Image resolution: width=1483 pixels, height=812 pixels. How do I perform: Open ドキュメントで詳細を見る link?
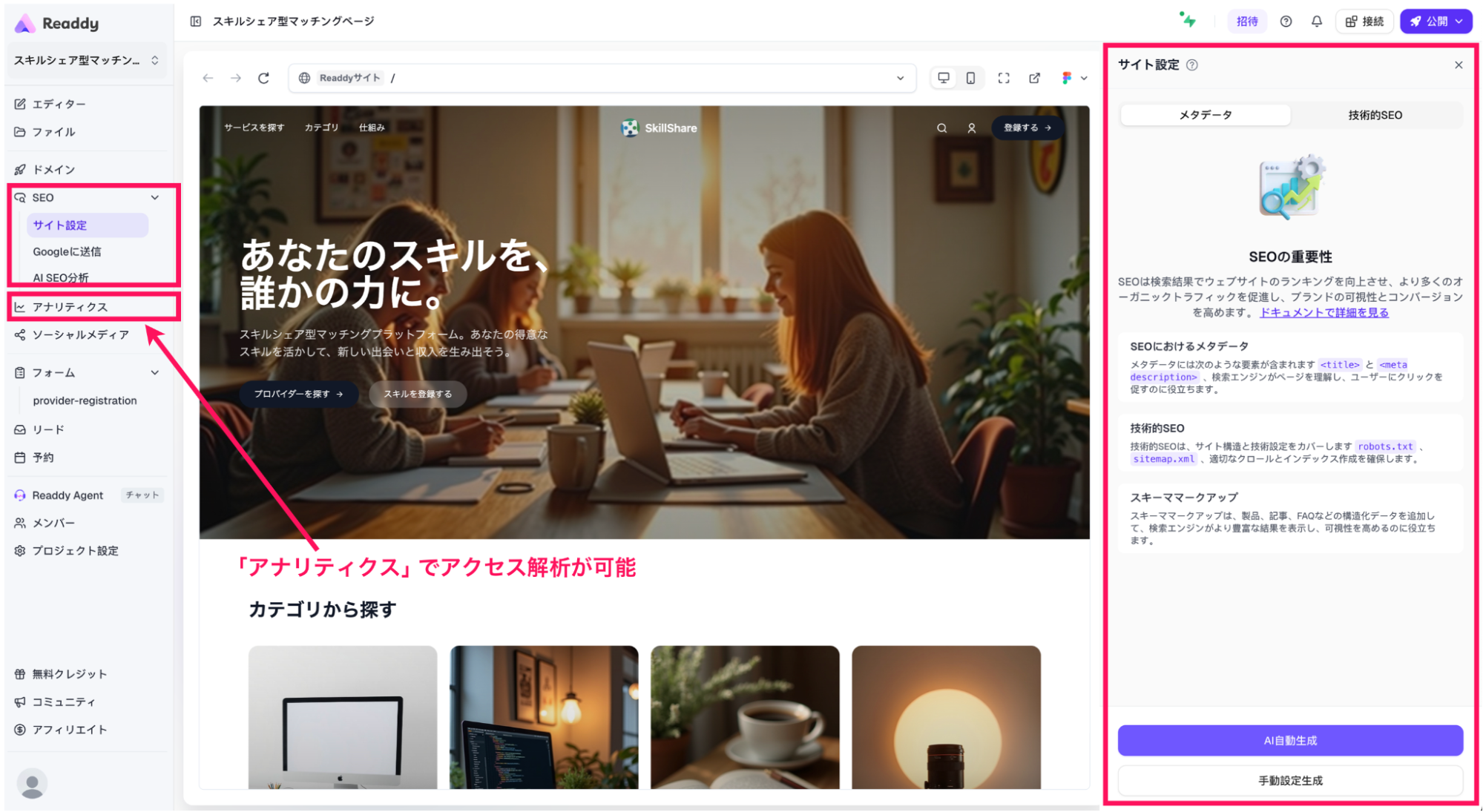pos(1324,312)
